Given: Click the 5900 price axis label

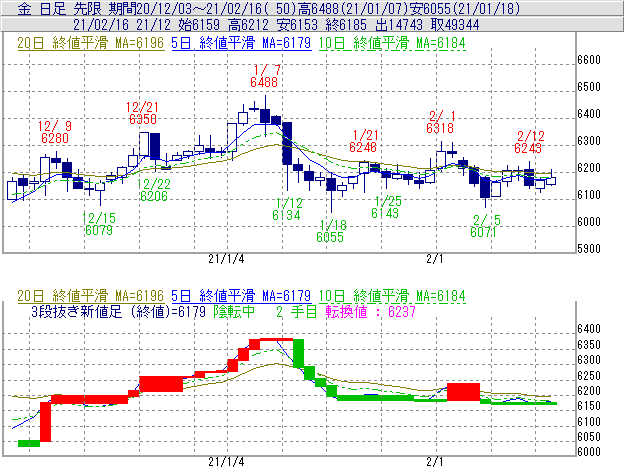Looking at the screenshot, I should point(589,249).
